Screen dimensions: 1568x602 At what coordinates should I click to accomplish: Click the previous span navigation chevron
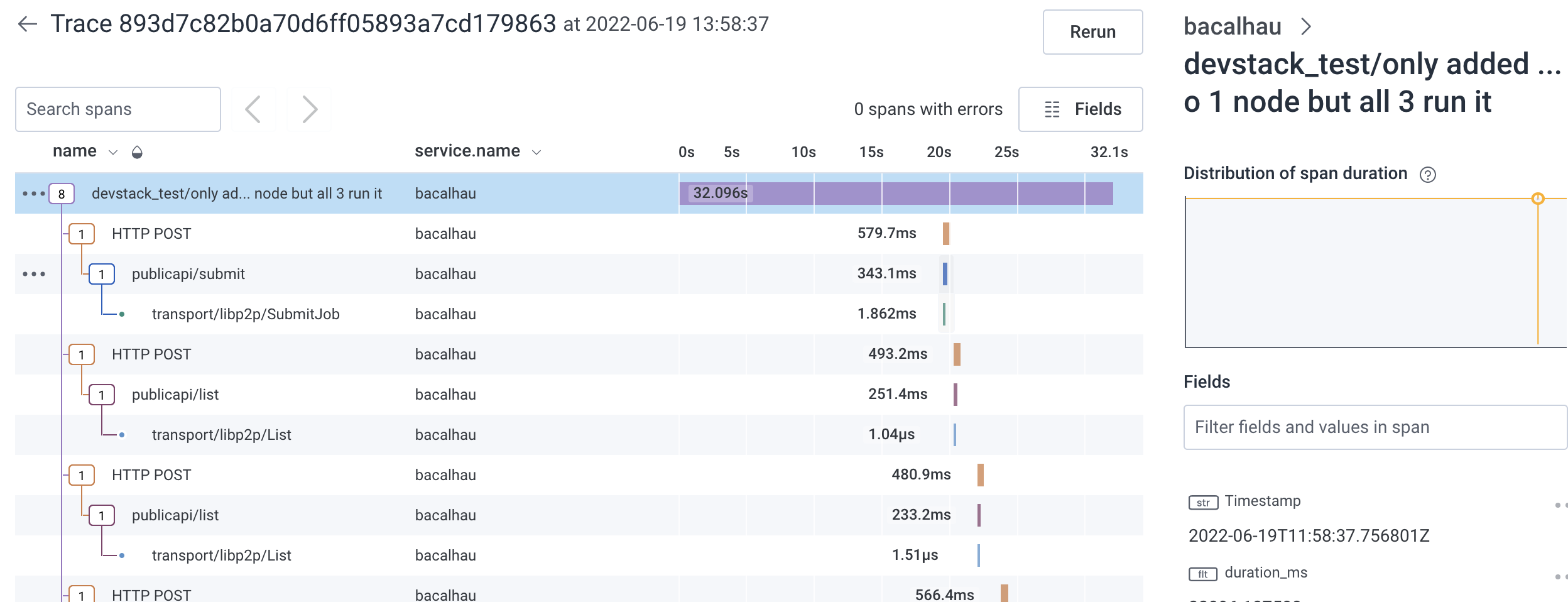tap(253, 109)
